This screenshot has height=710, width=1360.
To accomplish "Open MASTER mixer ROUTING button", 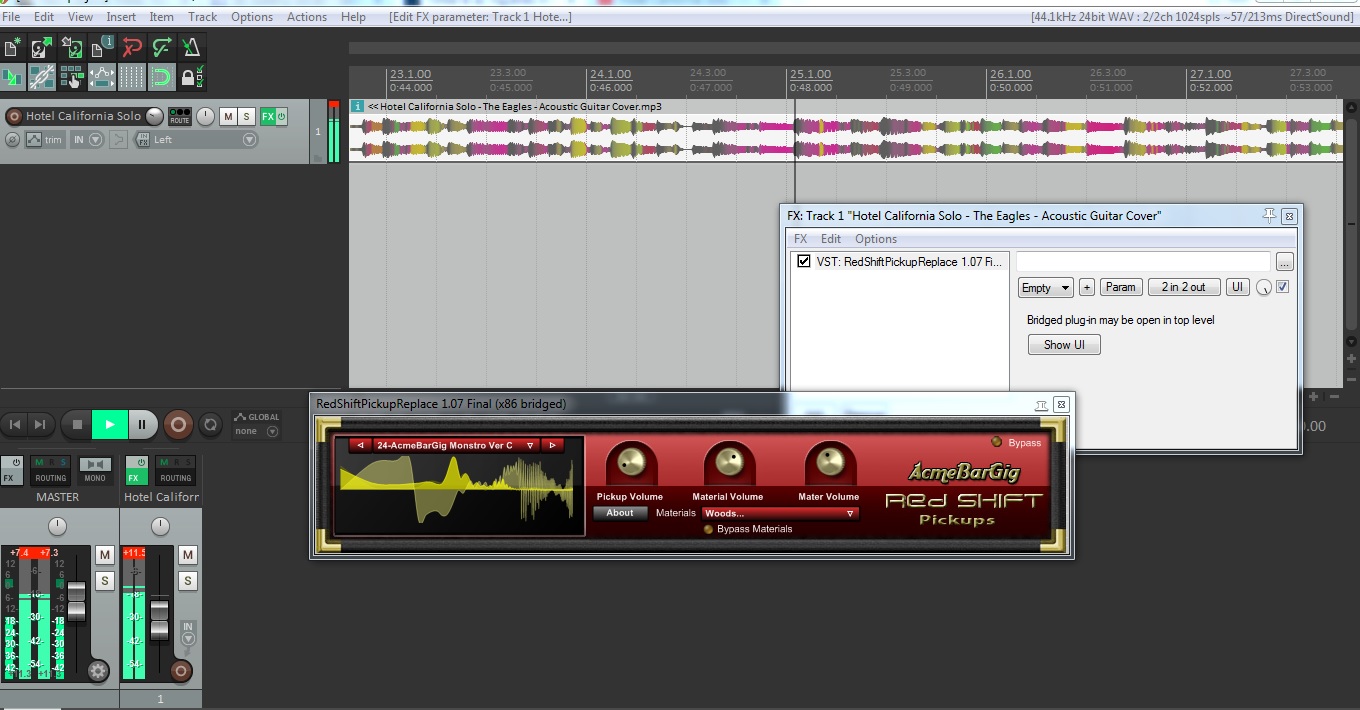I will pos(50,470).
